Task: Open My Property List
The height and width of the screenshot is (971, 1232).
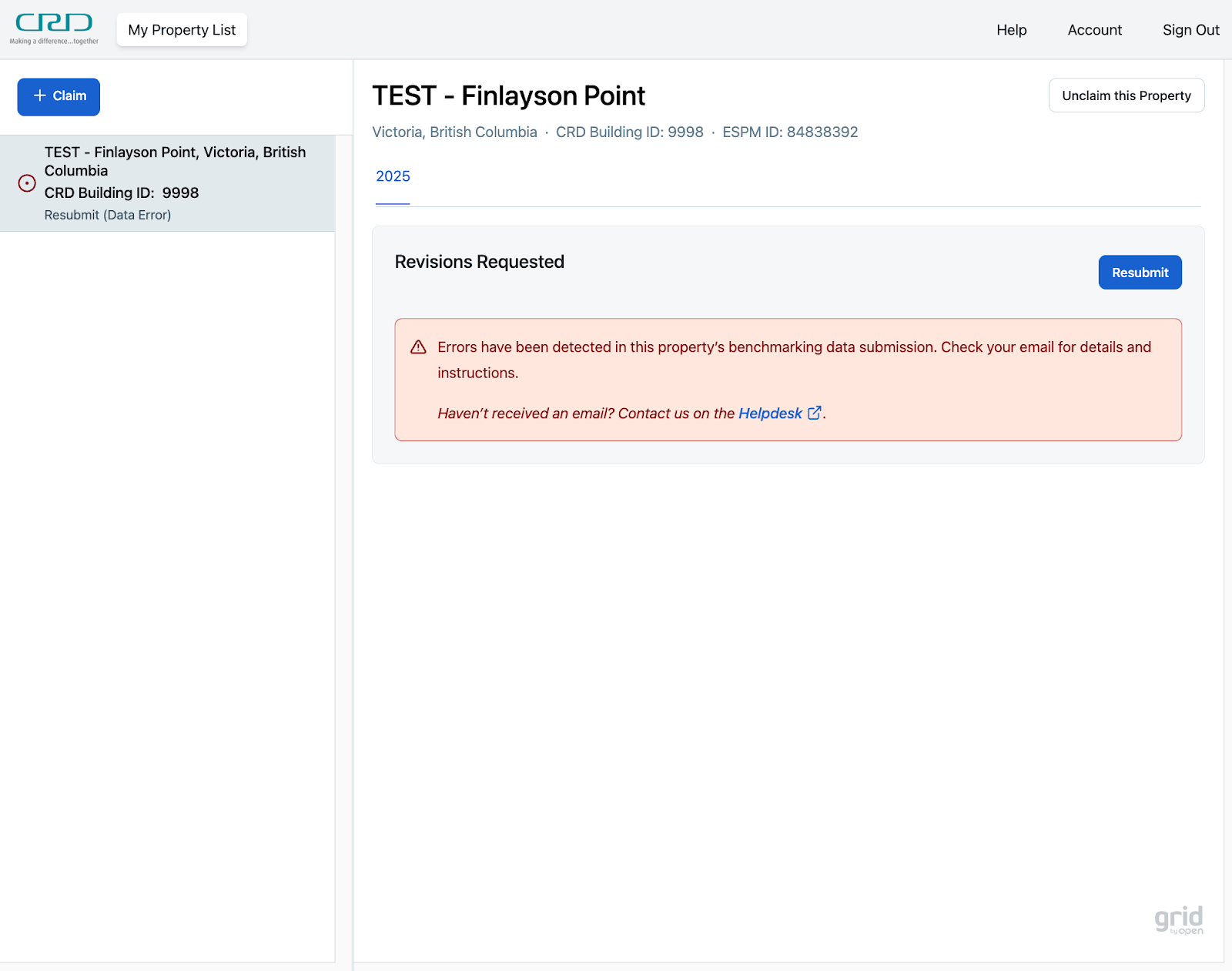Action: [182, 30]
